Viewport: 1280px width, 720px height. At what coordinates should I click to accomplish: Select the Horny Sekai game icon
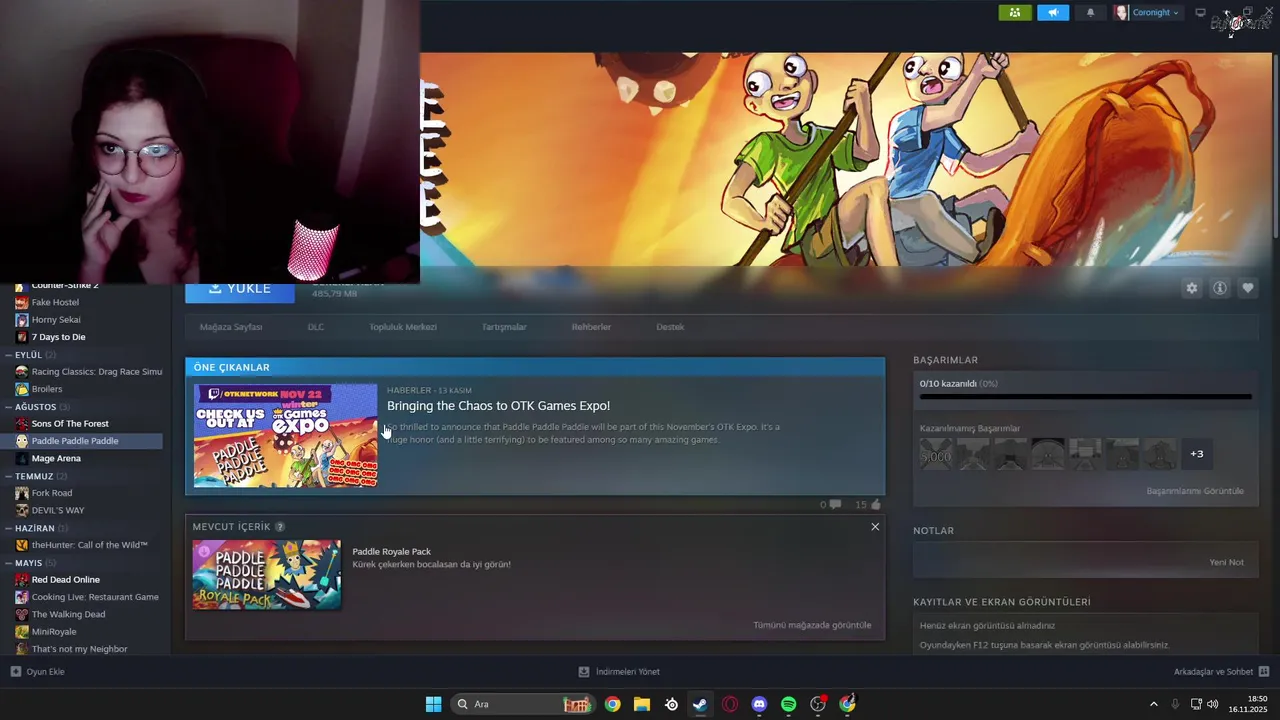(22, 320)
